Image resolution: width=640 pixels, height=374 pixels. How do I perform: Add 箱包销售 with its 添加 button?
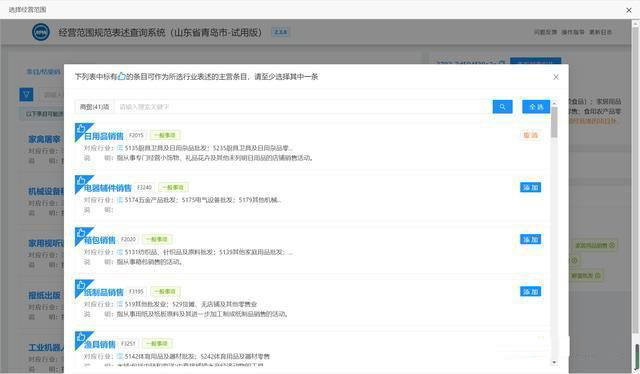pos(531,239)
